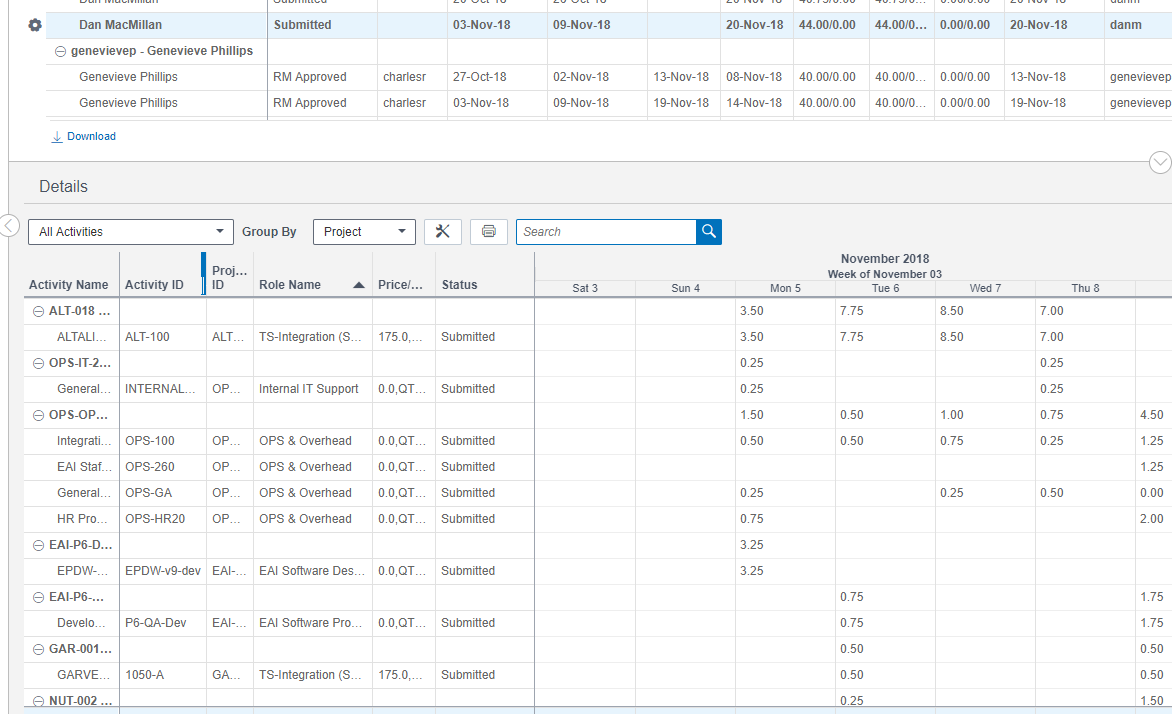
Task: Collapse the GAR-001 project group
Action: tap(39, 649)
